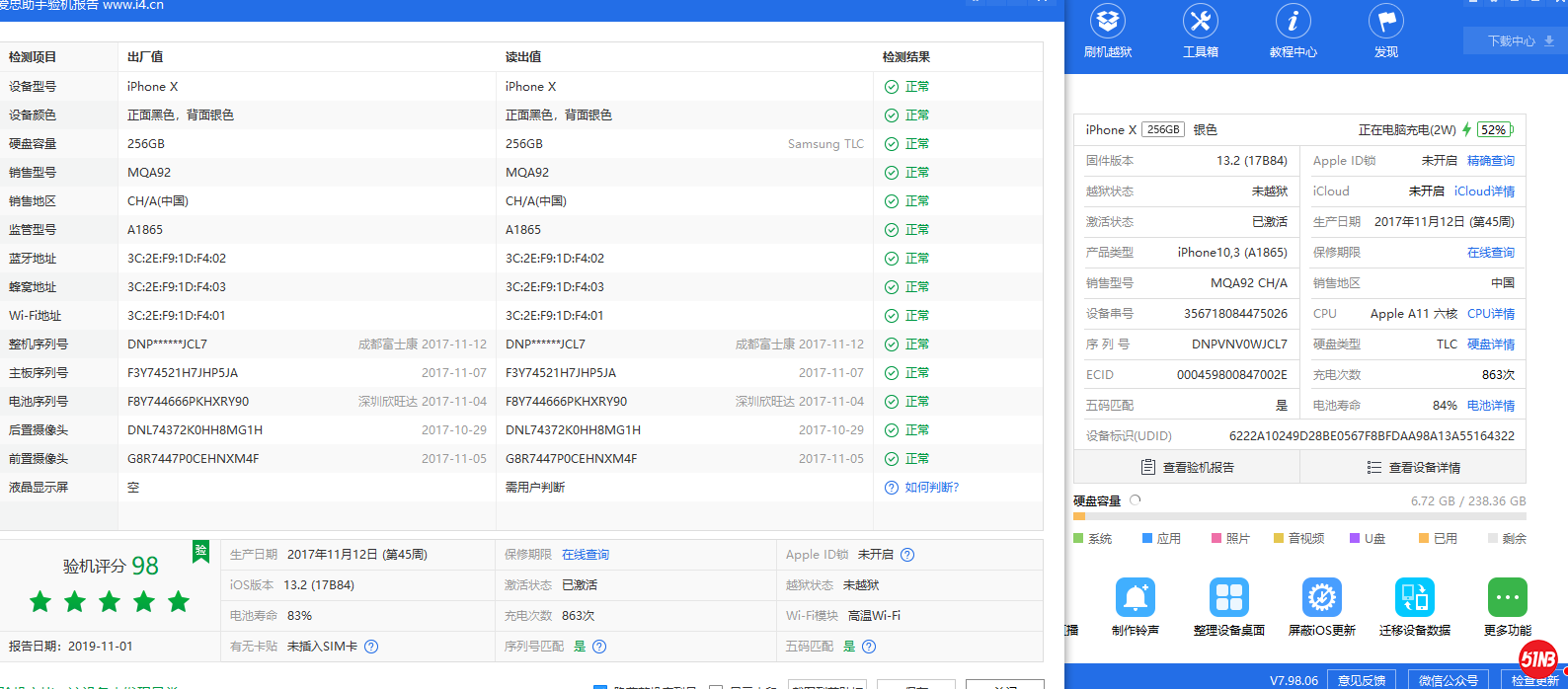Screen dimensions: 1568x689
Task: Tick the unchecked checkbox below the report
Action: pyautogui.click(x=716, y=686)
